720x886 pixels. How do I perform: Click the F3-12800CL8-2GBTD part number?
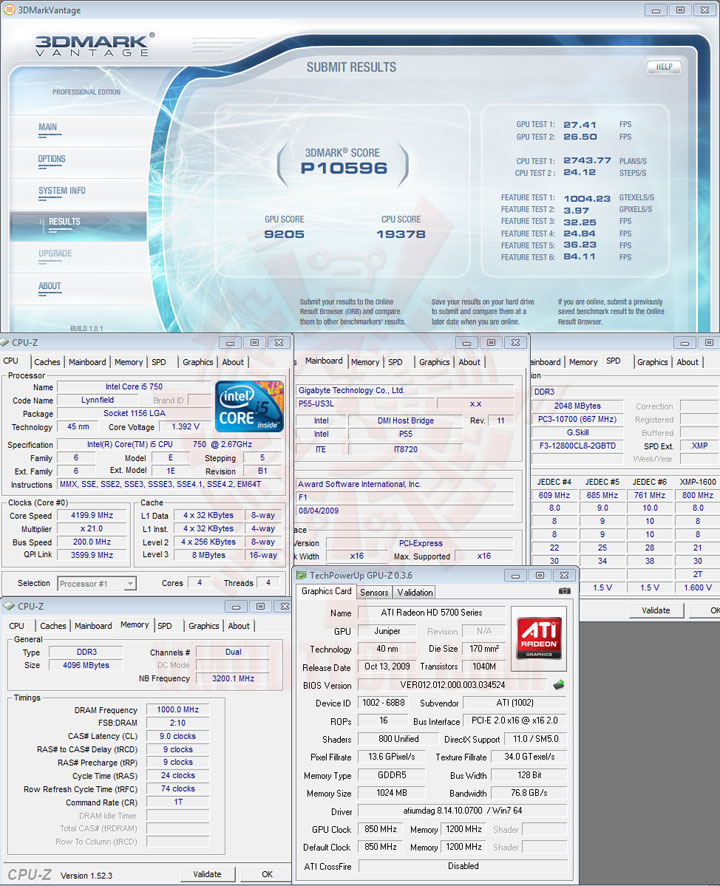[578, 446]
